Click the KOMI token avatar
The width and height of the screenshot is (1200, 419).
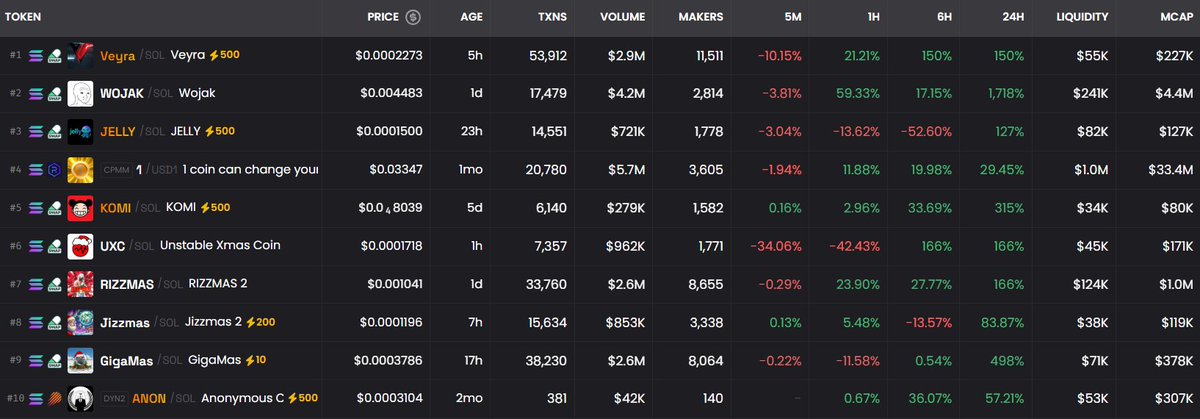tap(81, 208)
